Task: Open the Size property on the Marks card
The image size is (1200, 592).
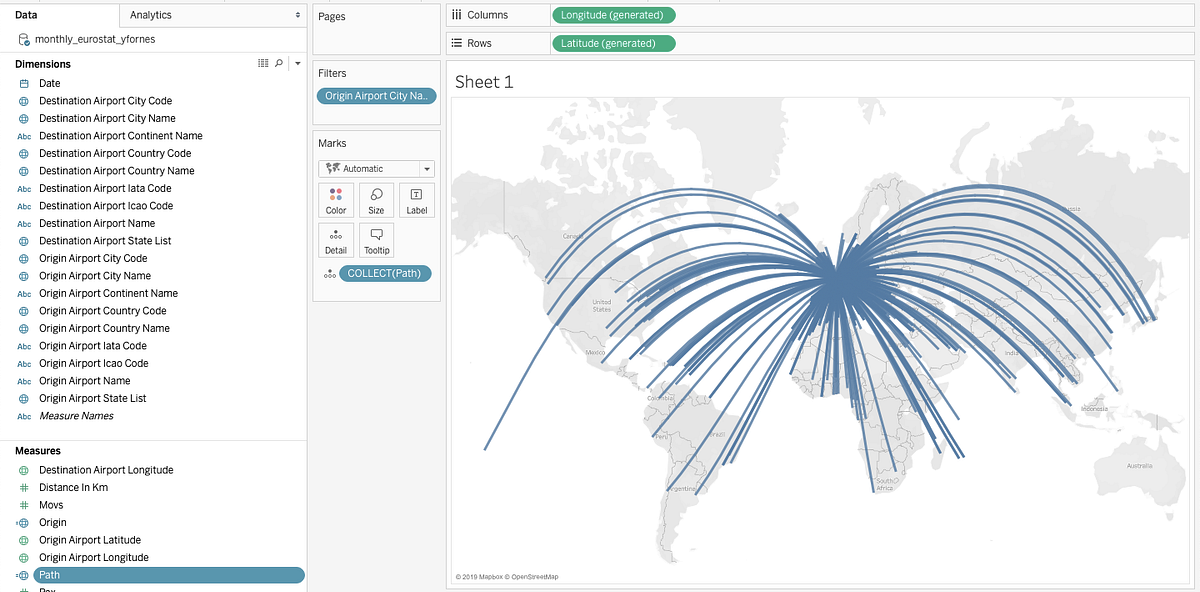Action: pos(376,199)
